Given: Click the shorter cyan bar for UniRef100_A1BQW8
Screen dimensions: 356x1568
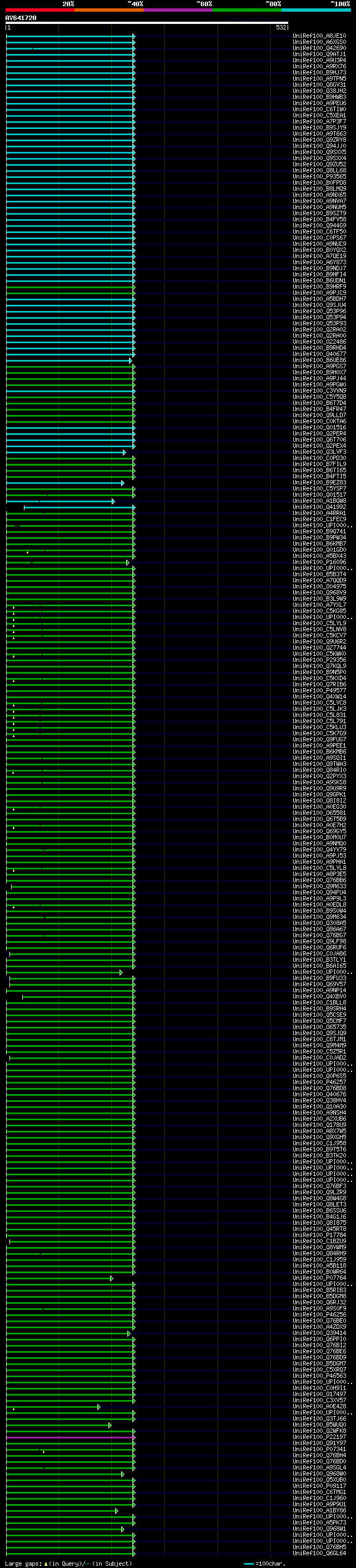Looking at the screenshot, I should click(x=60, y=502).
